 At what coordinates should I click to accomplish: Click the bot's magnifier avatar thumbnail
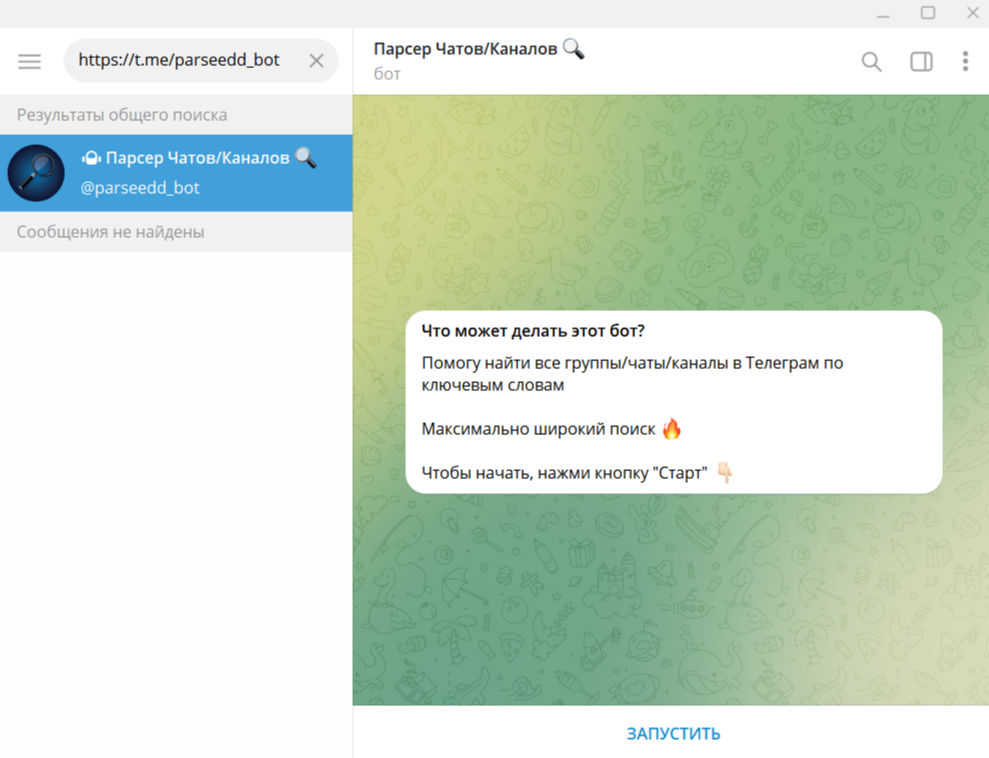36,173
